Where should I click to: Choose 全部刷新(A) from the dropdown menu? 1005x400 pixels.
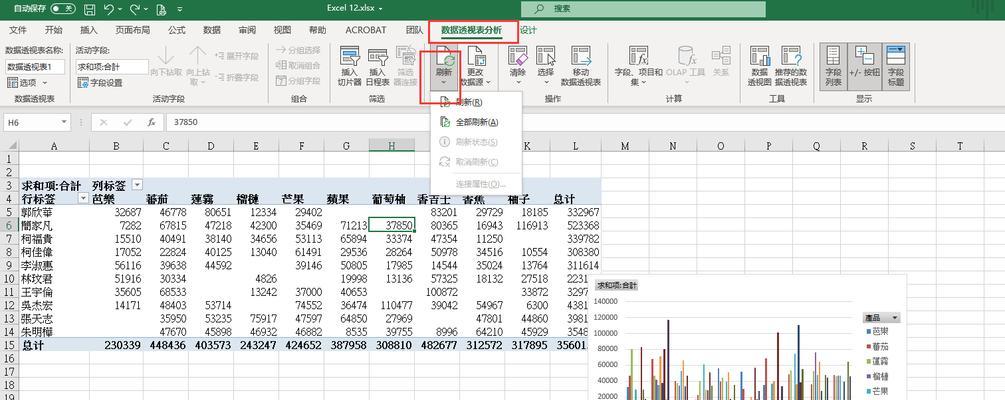point(476,122)
